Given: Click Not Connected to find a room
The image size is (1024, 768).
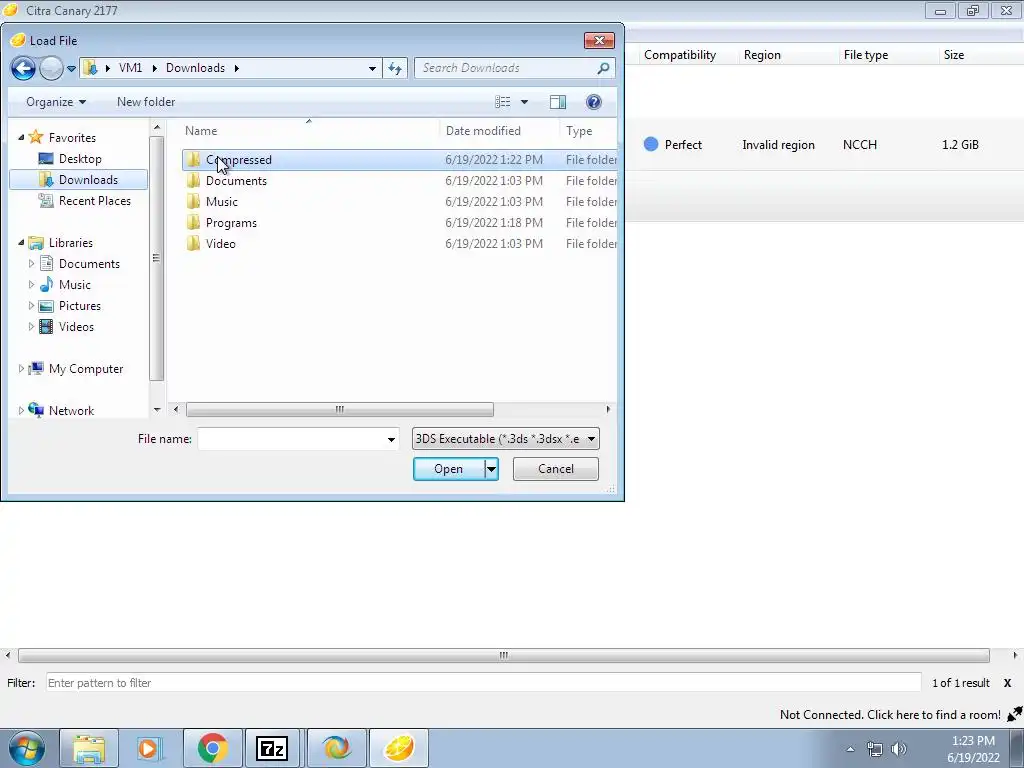Looking at the screenshot, I should tap(890, 714).
